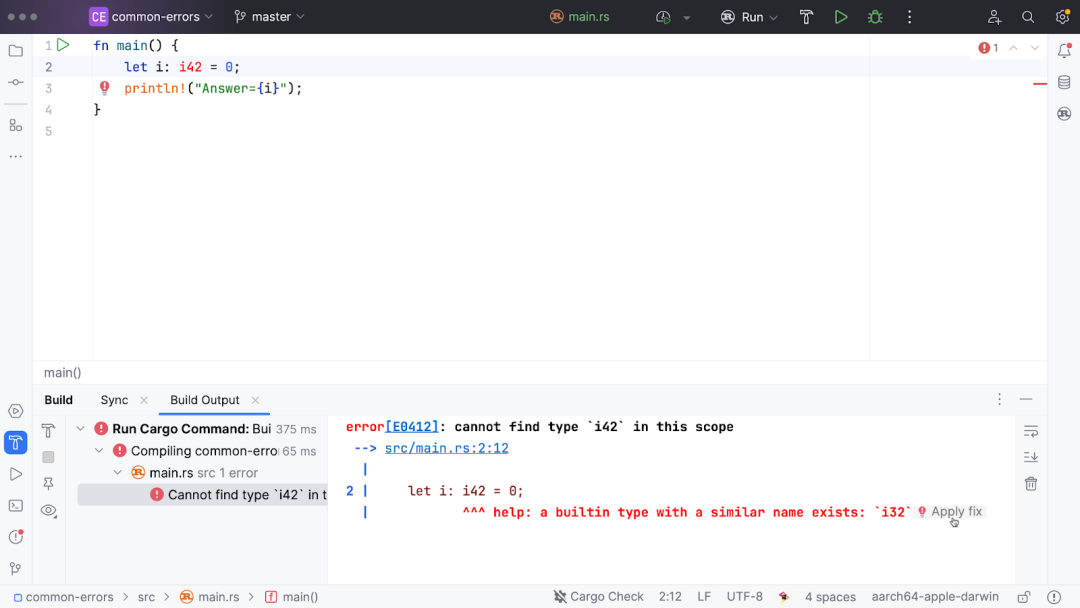Toggle scroll to end of build output

point(1031,457)
